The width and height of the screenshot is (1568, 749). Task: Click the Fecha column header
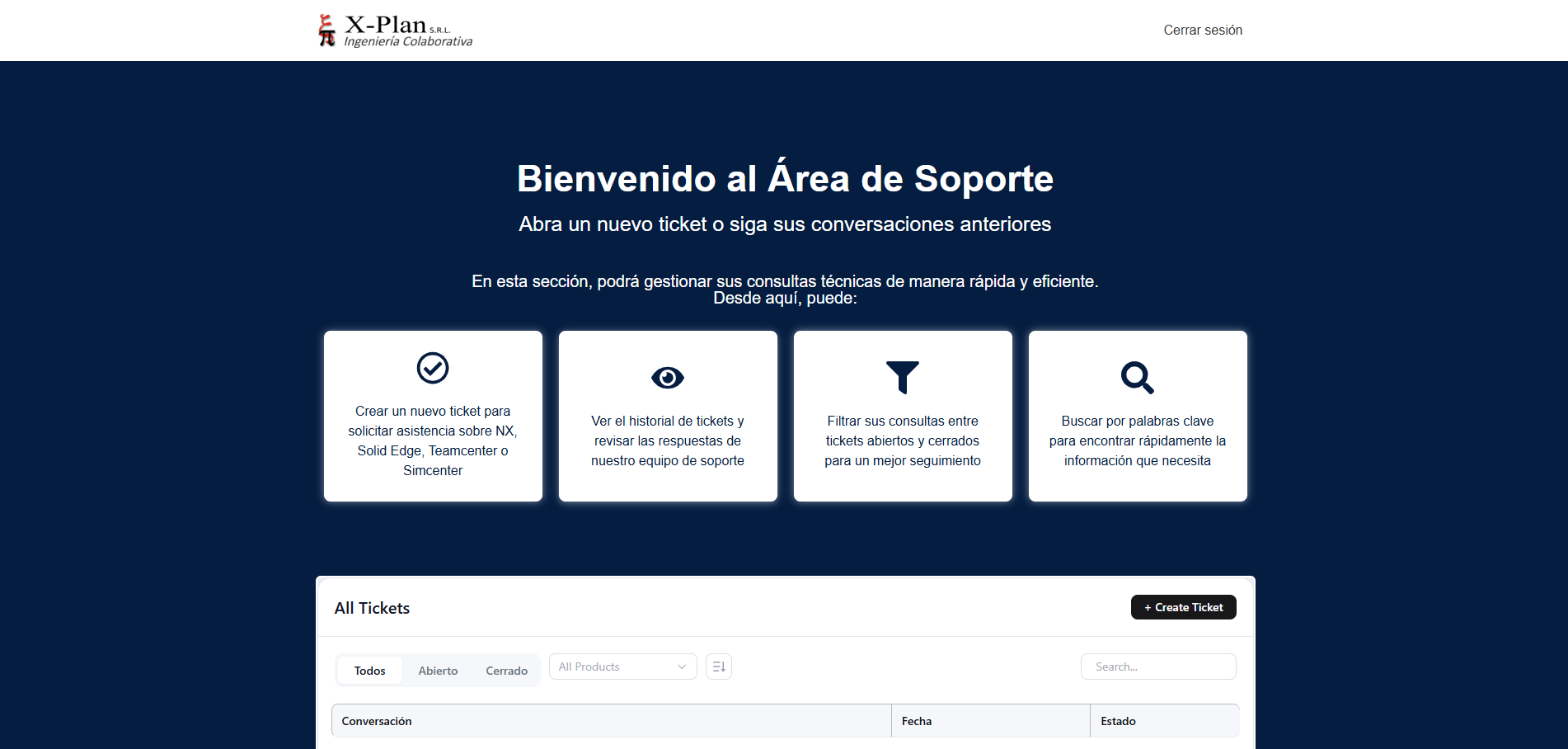(917, 721)
